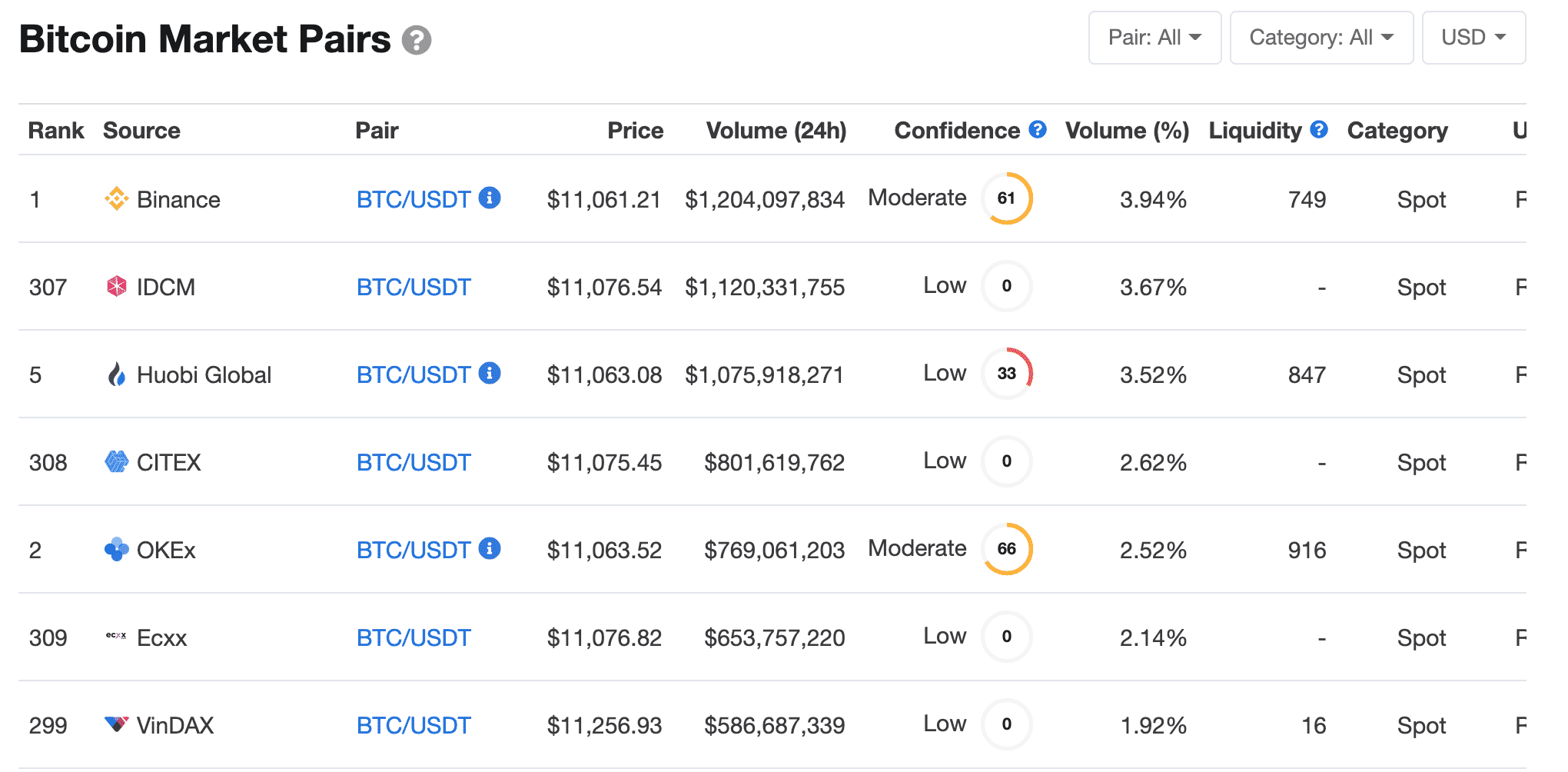Click the IDCM exchange logo
This screenshot has width=1568, height=772.
pyautogui.click(x=116, y=287)
